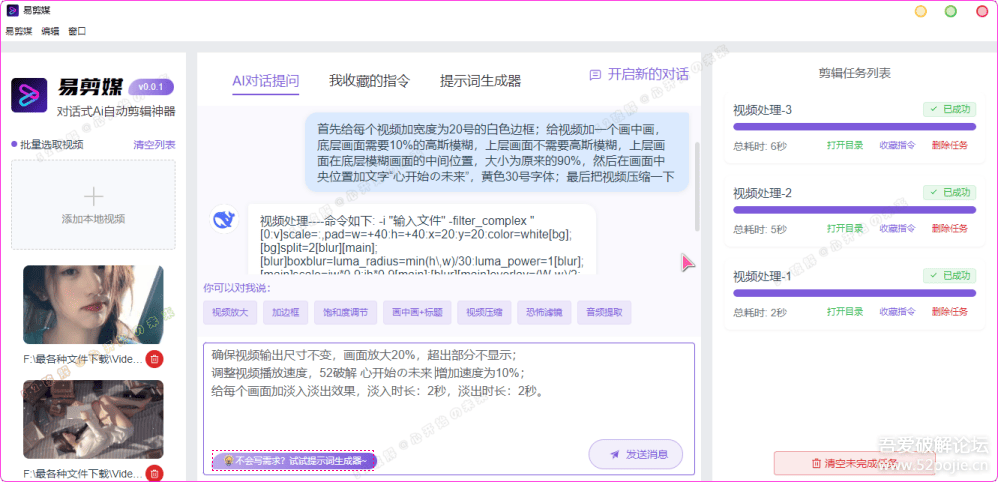Open directory for 视频处理-2
998x482 pixels.
(x=845, y=228)
